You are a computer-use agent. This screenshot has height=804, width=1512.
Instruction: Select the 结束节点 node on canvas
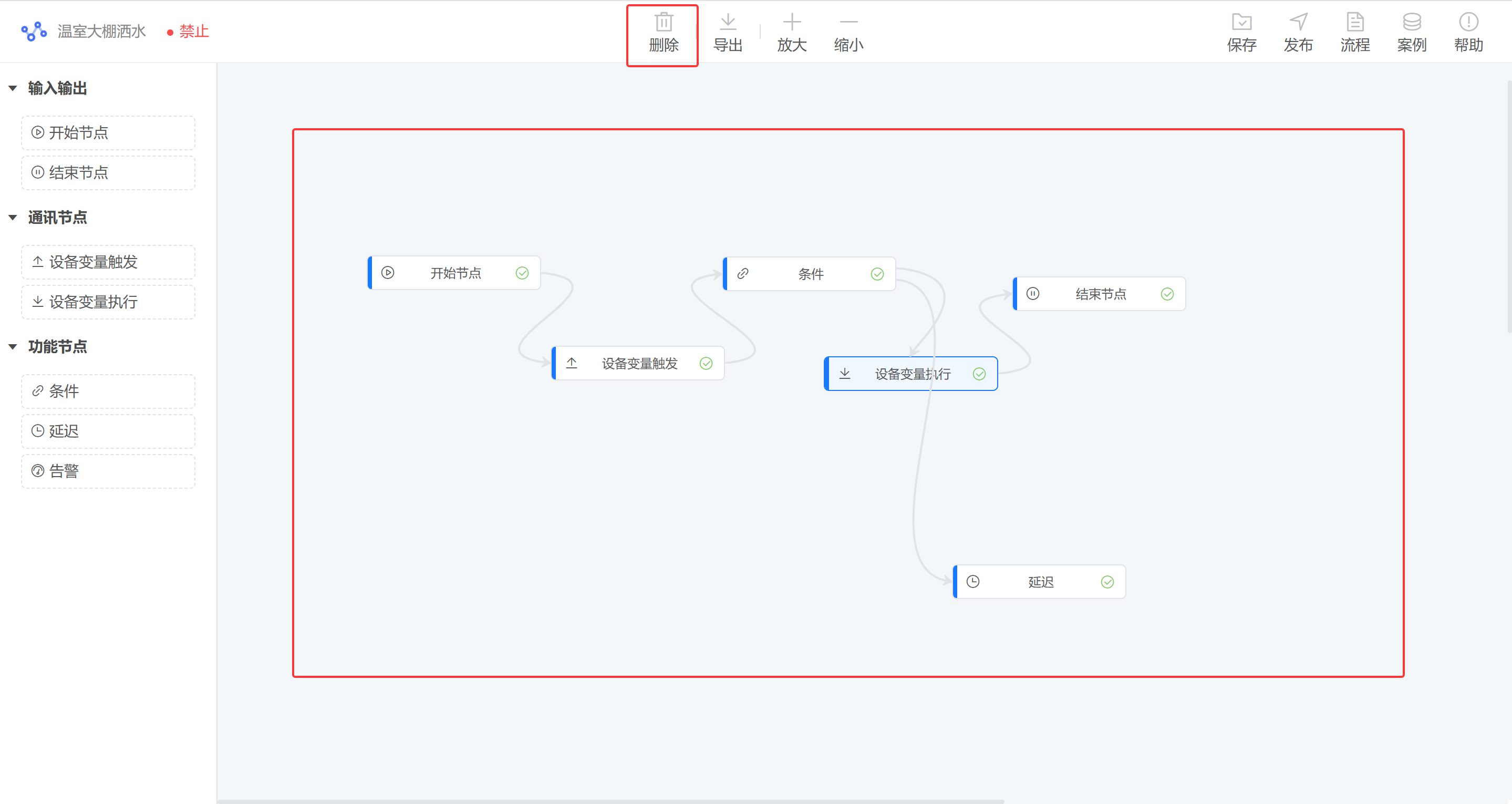tap(1100, 294)
